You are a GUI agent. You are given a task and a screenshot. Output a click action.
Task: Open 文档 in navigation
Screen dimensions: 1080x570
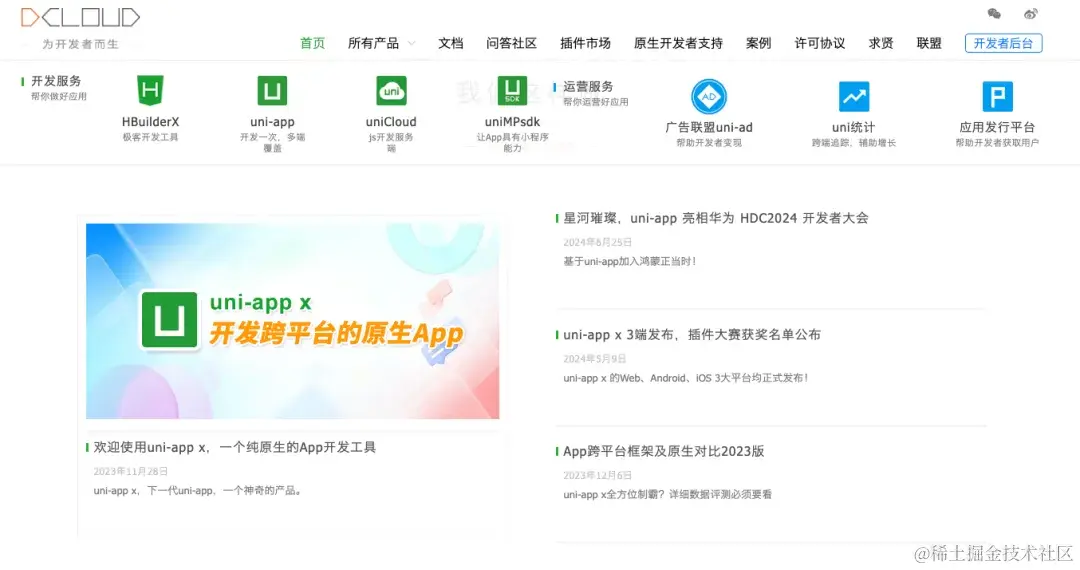pyautogui.click(x=450, y=43)
